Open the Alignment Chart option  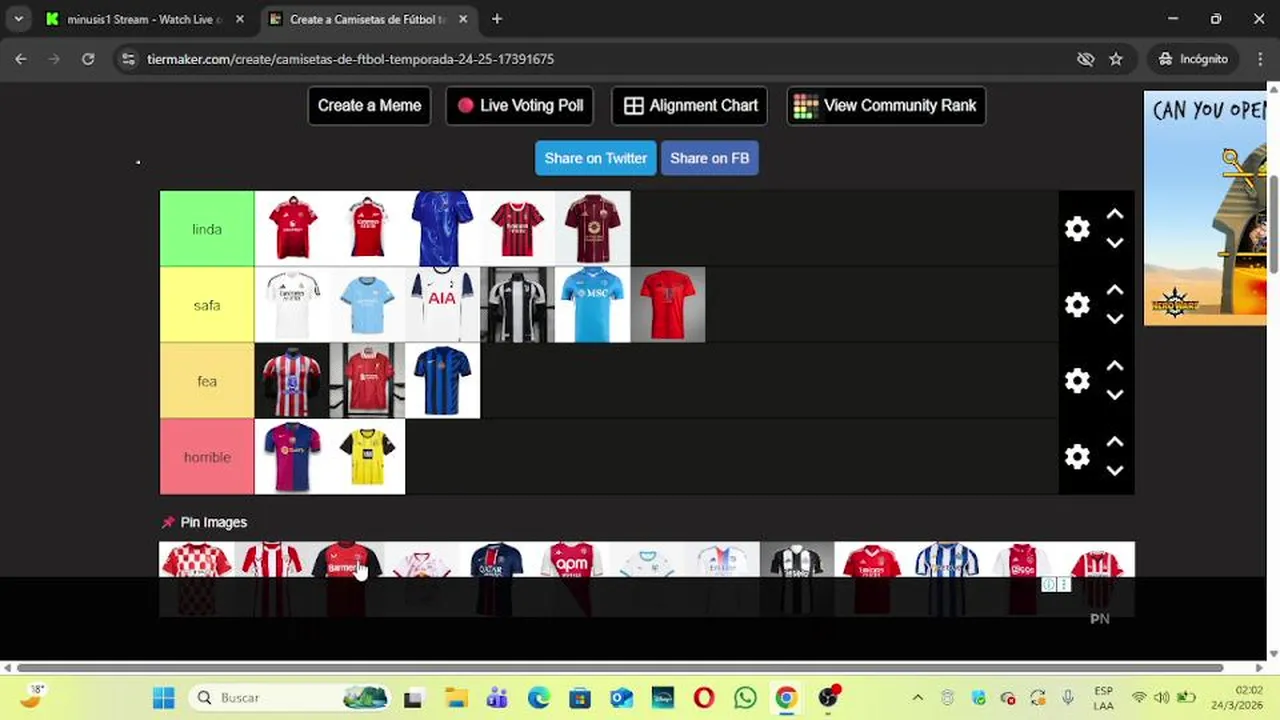[690, 106]
